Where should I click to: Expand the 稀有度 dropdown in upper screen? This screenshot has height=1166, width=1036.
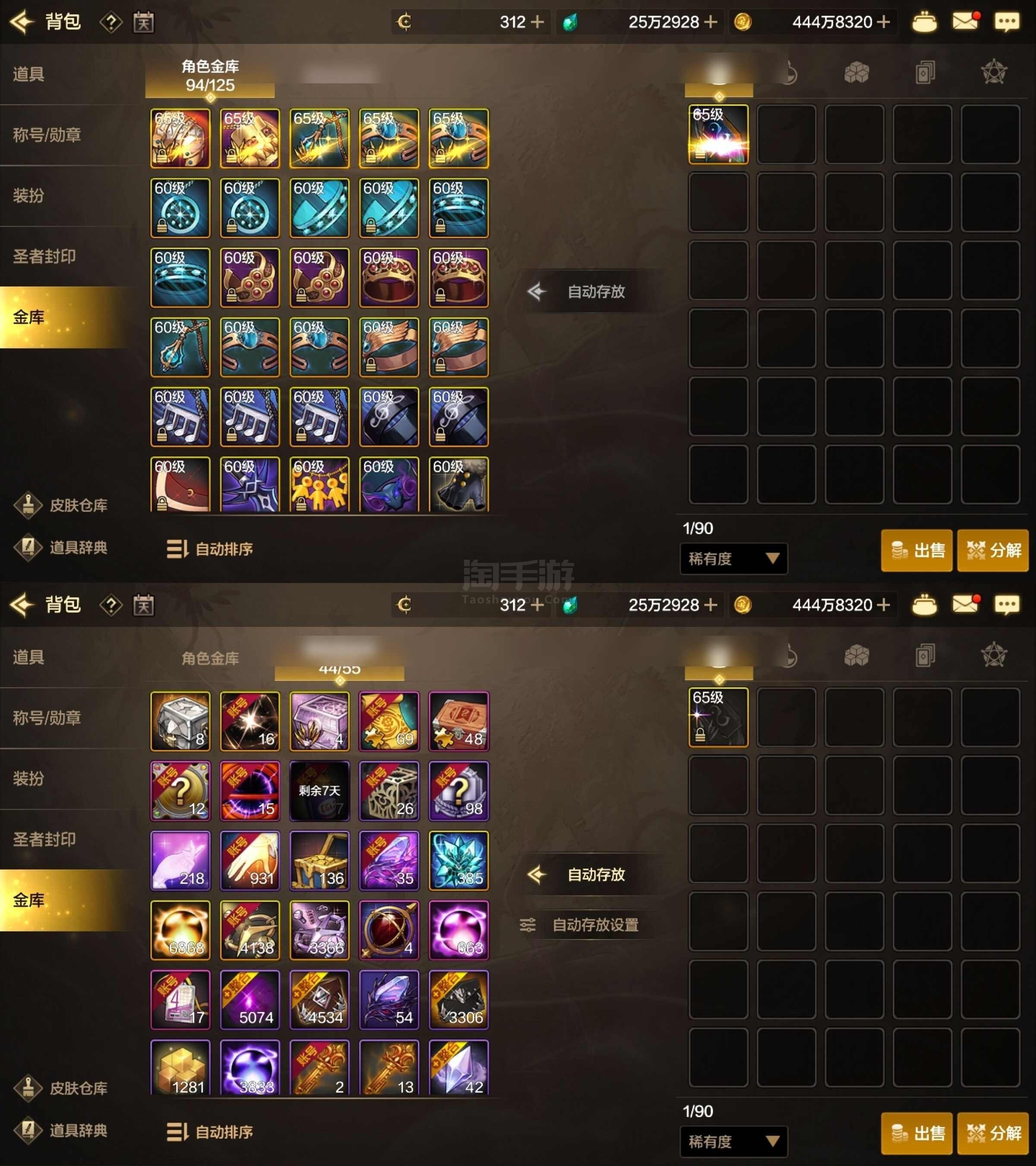pos(734,558)
